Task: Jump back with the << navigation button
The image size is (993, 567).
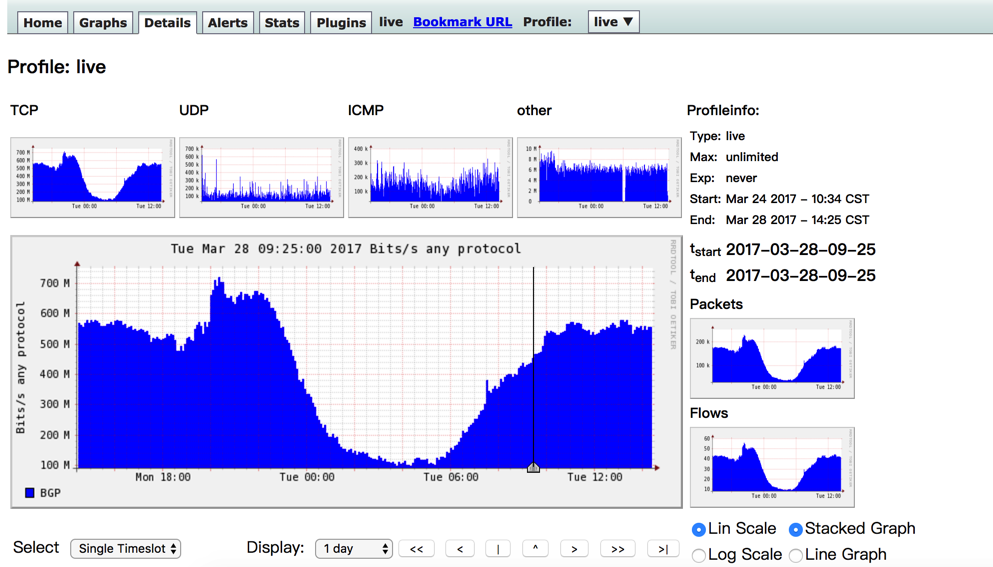Action: point(416,549)
